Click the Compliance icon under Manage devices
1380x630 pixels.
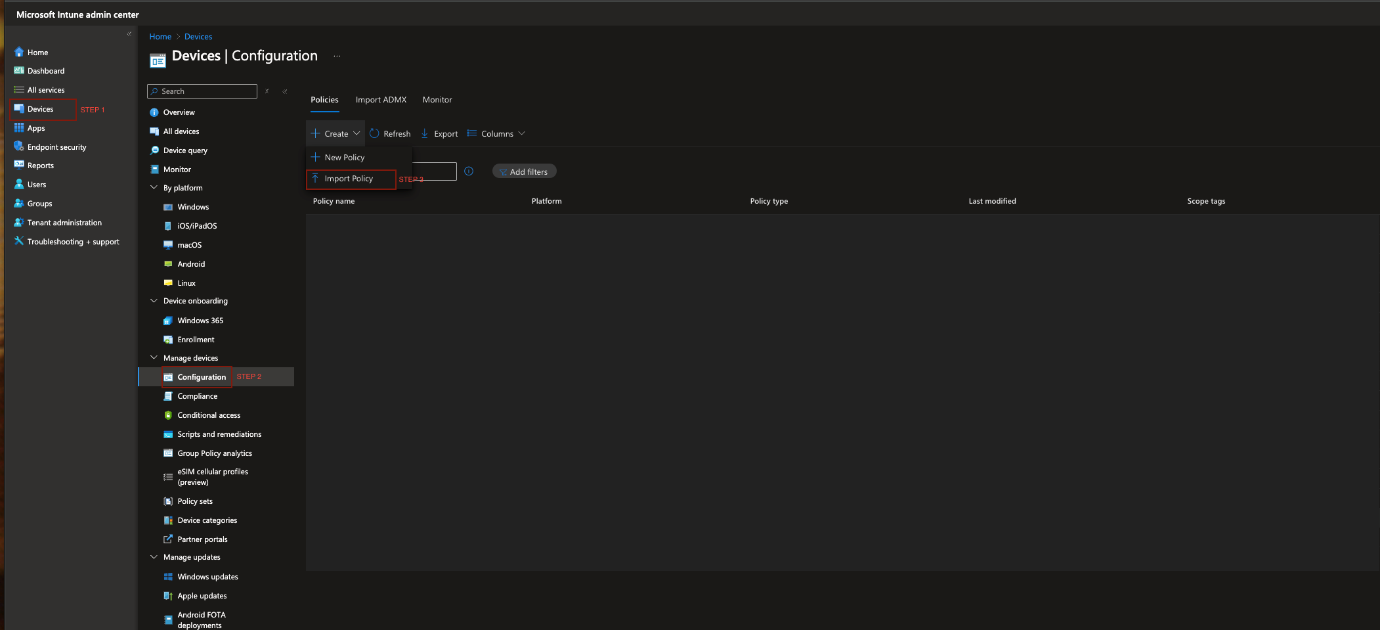[x=168, y=396]
